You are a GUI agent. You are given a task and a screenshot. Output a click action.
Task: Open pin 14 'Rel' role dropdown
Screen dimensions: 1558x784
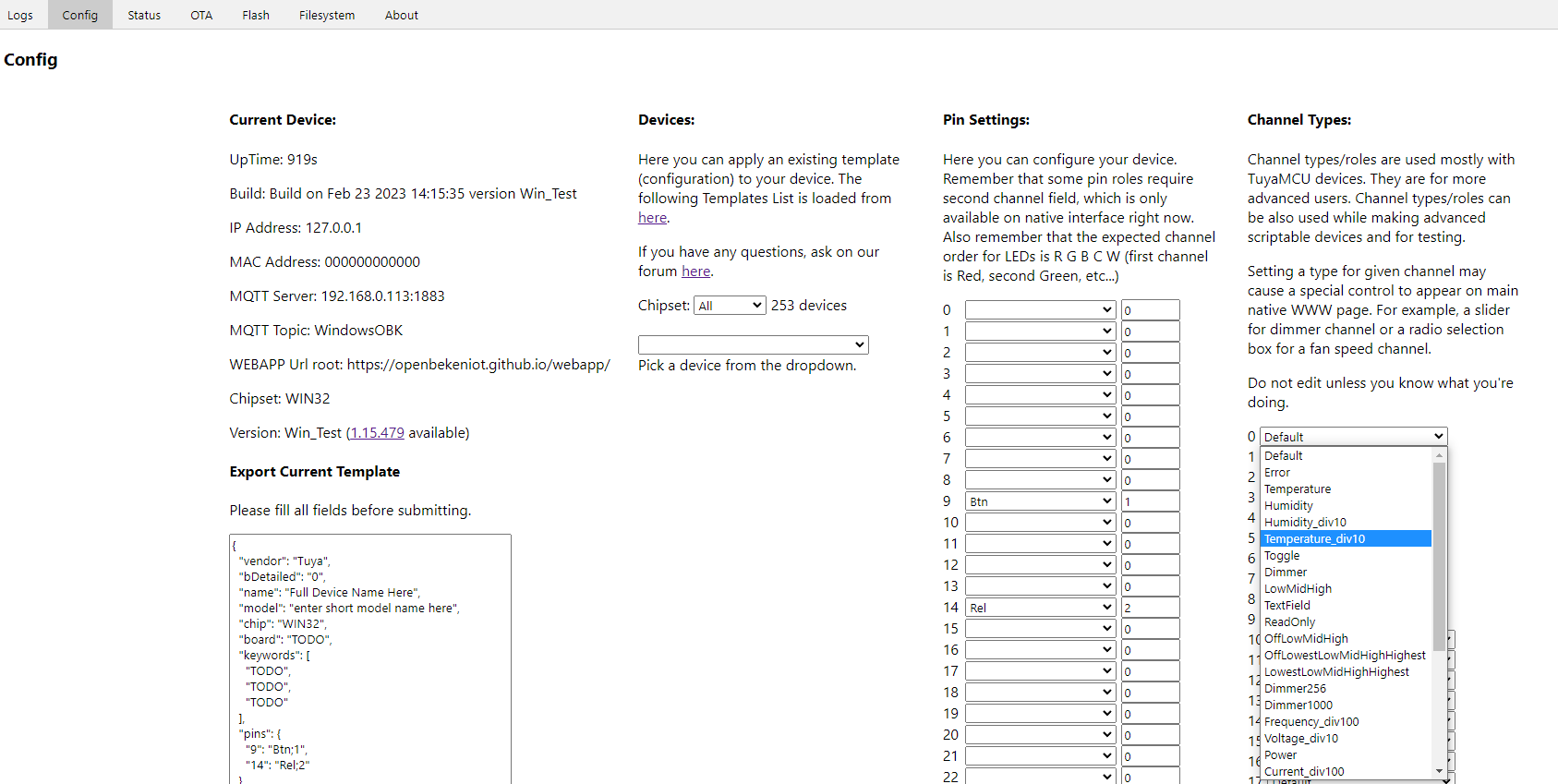pos(1041,608)
